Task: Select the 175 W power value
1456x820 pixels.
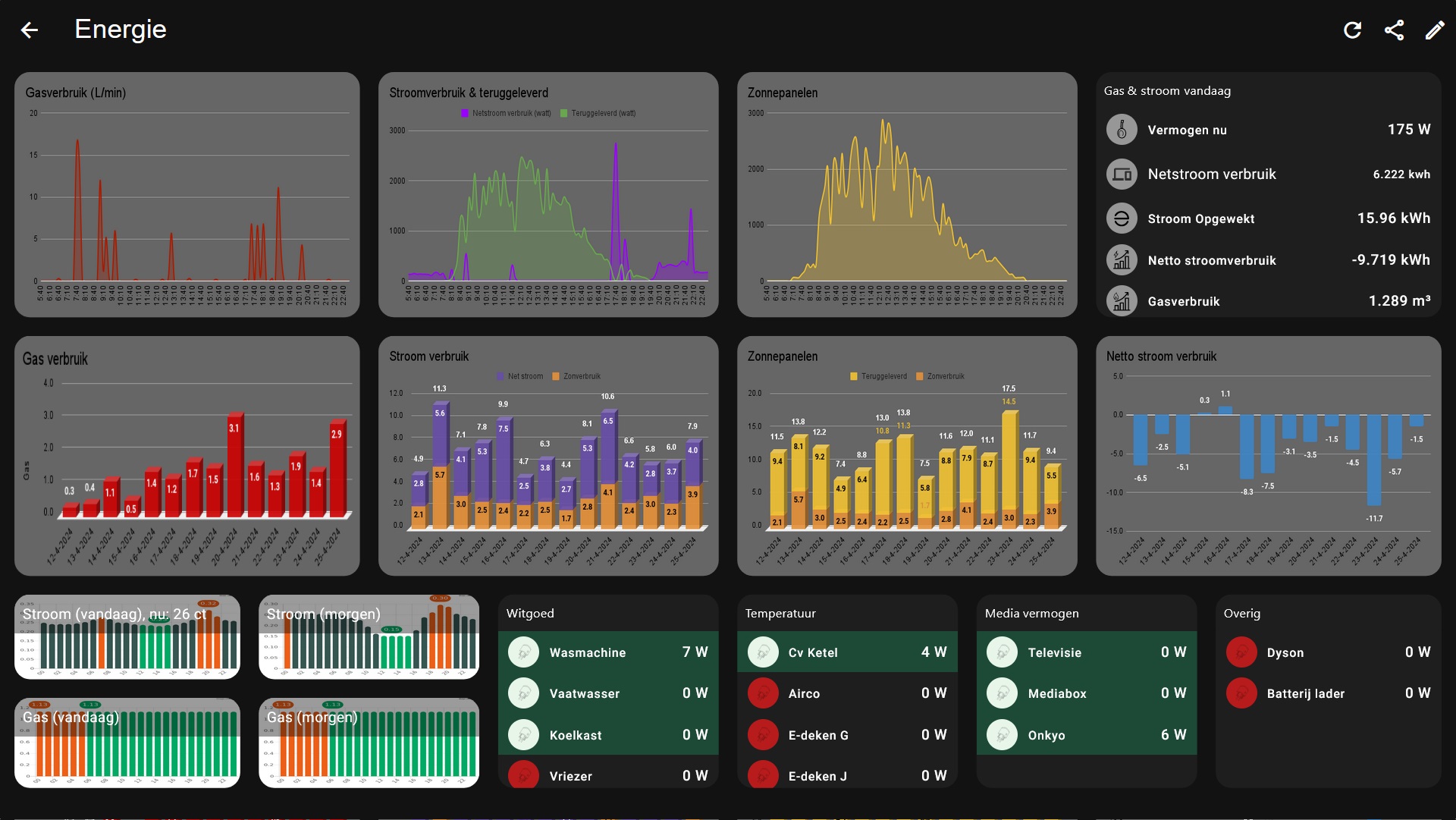Action: (x=1409, y=130)
